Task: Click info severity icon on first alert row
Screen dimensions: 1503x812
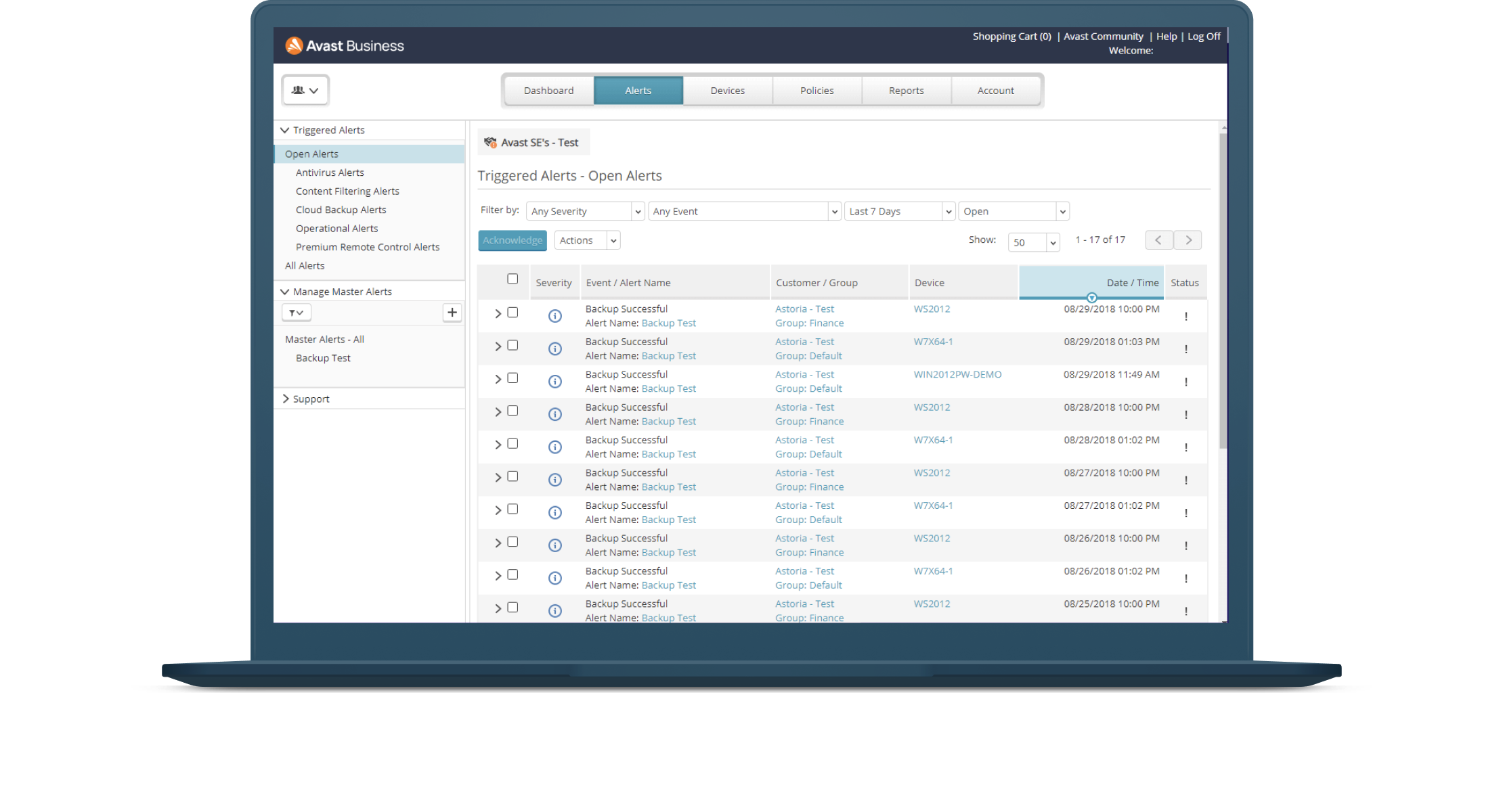Action: pos(554,316)
